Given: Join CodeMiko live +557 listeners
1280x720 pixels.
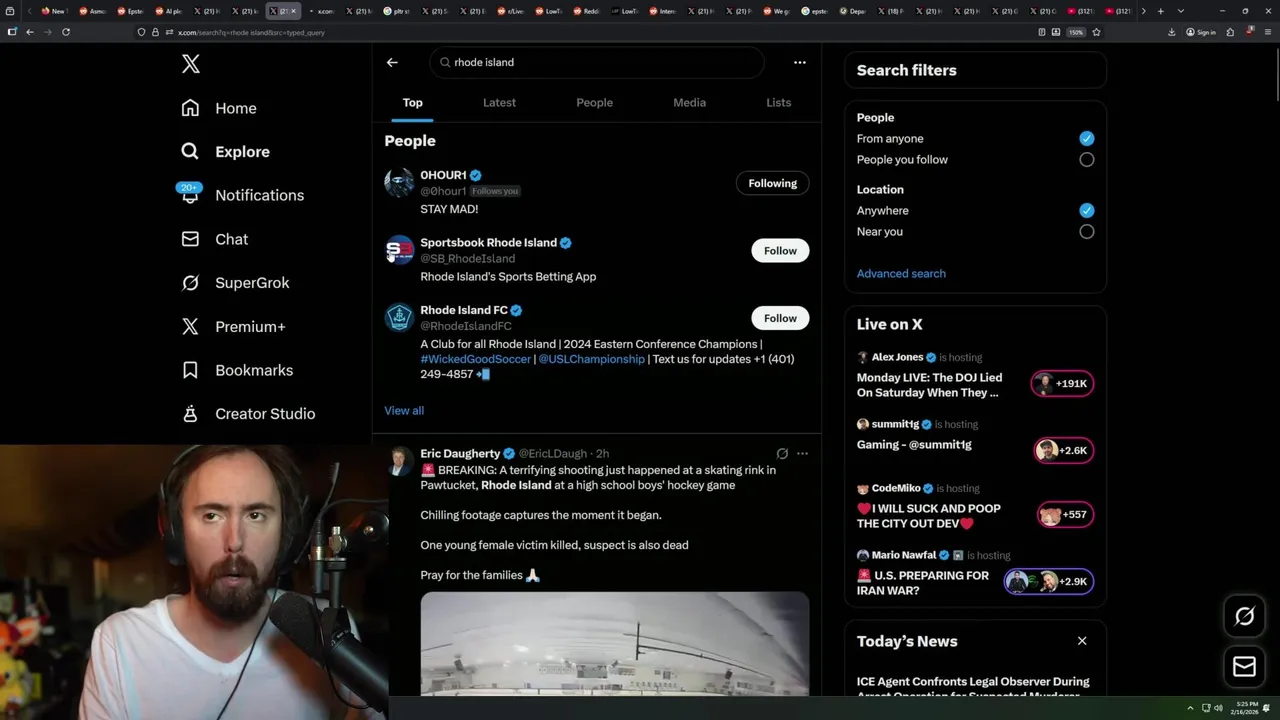Looking at the screenshot, I should (1065, 515).
